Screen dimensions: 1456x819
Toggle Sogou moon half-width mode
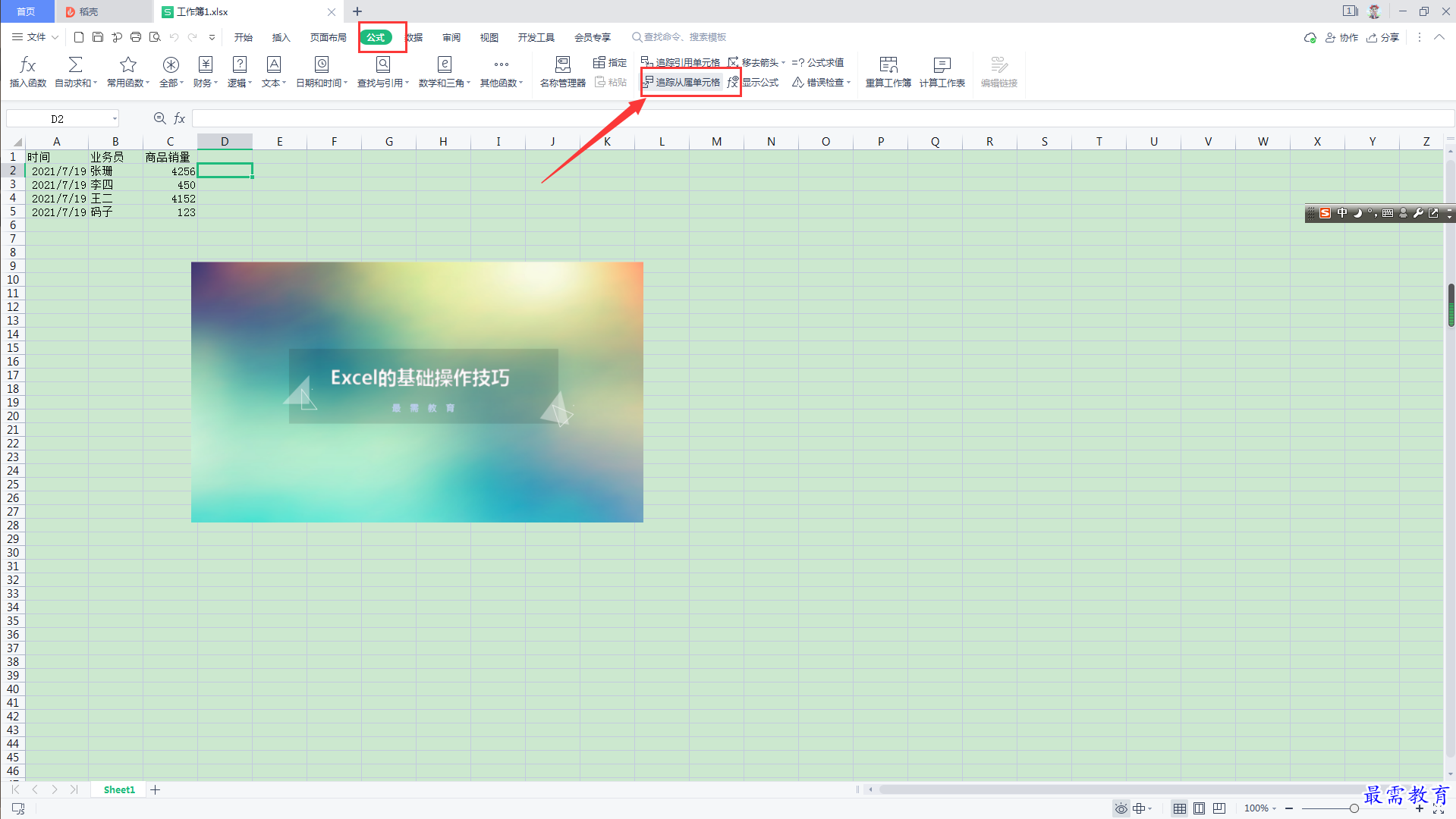[x=1357, y=214]
